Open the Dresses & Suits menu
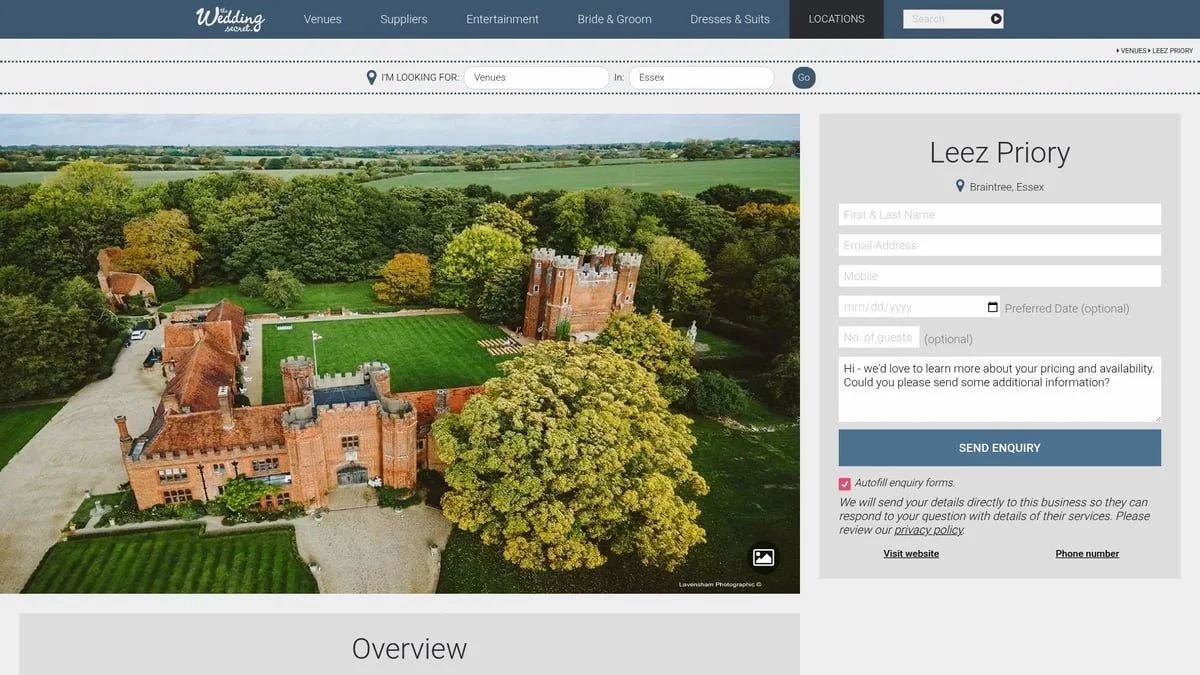 [730, 19]
